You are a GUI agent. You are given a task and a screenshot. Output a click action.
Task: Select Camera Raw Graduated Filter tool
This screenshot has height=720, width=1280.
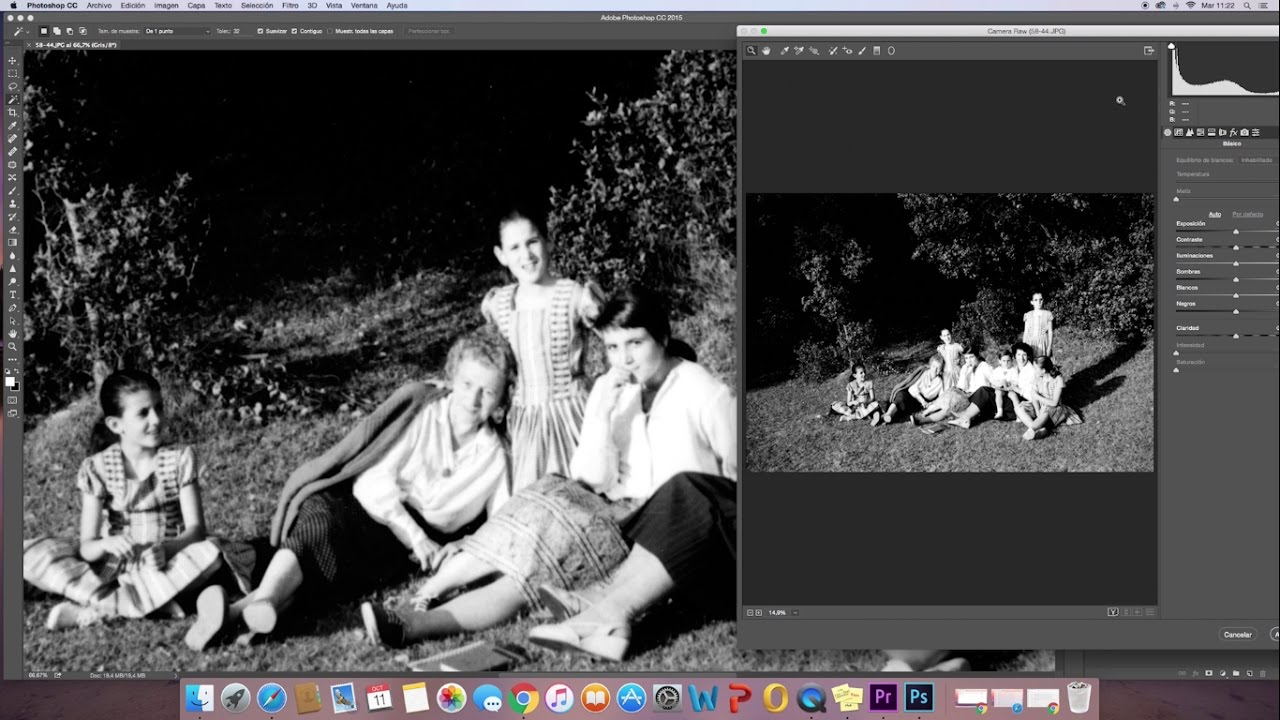877,50
